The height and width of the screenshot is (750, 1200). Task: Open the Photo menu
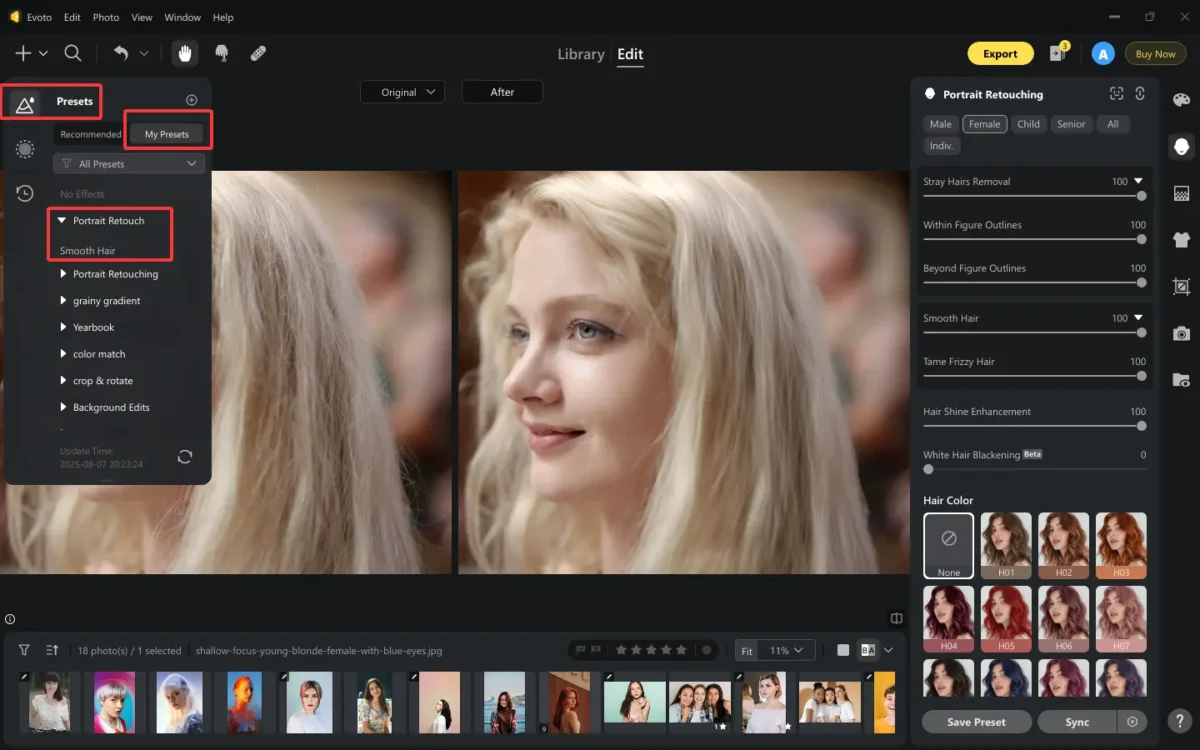tap(106, 17)
